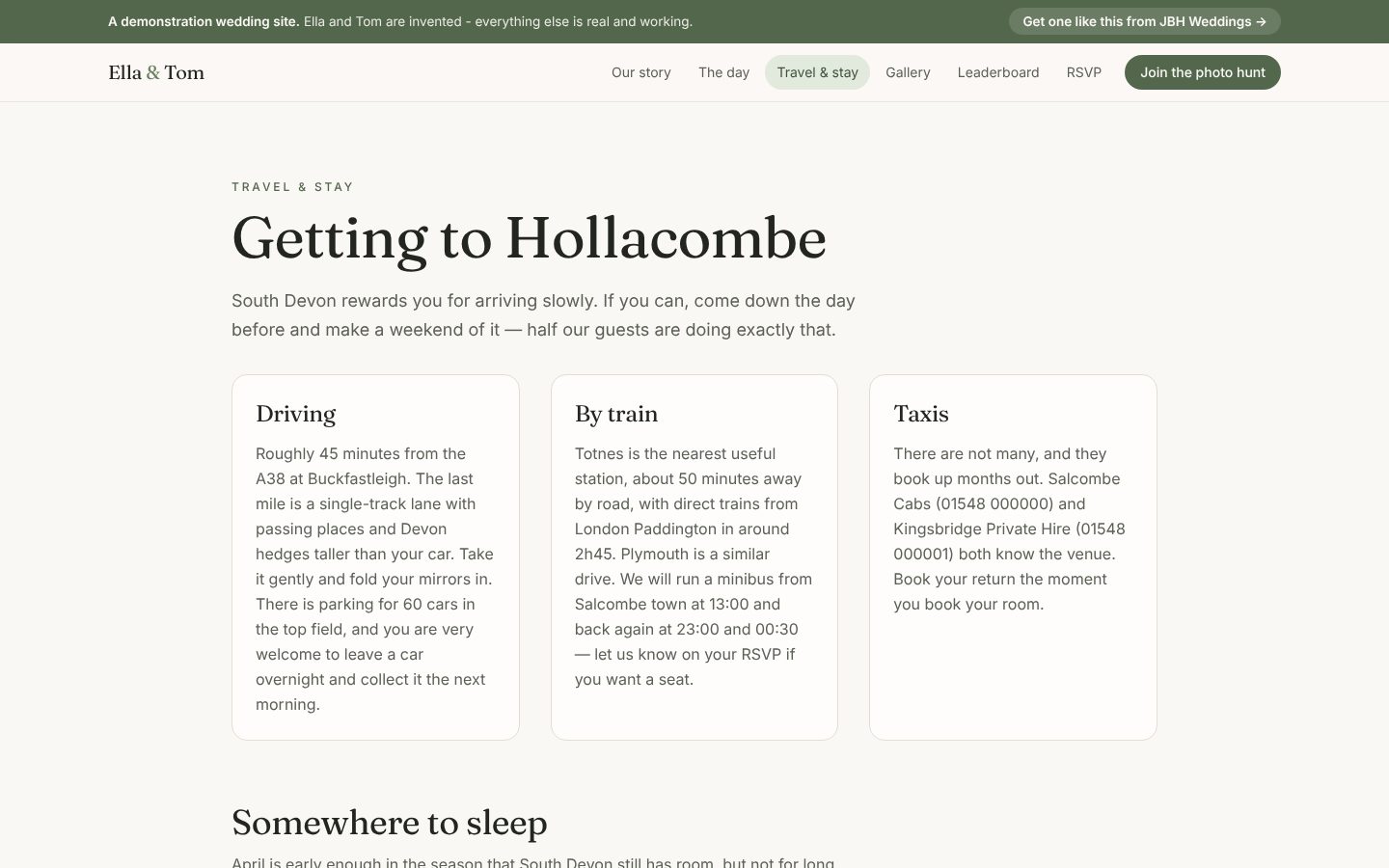Click the Driving paragraph starting 'Roughly 45 minutes'

pos(375,579)
